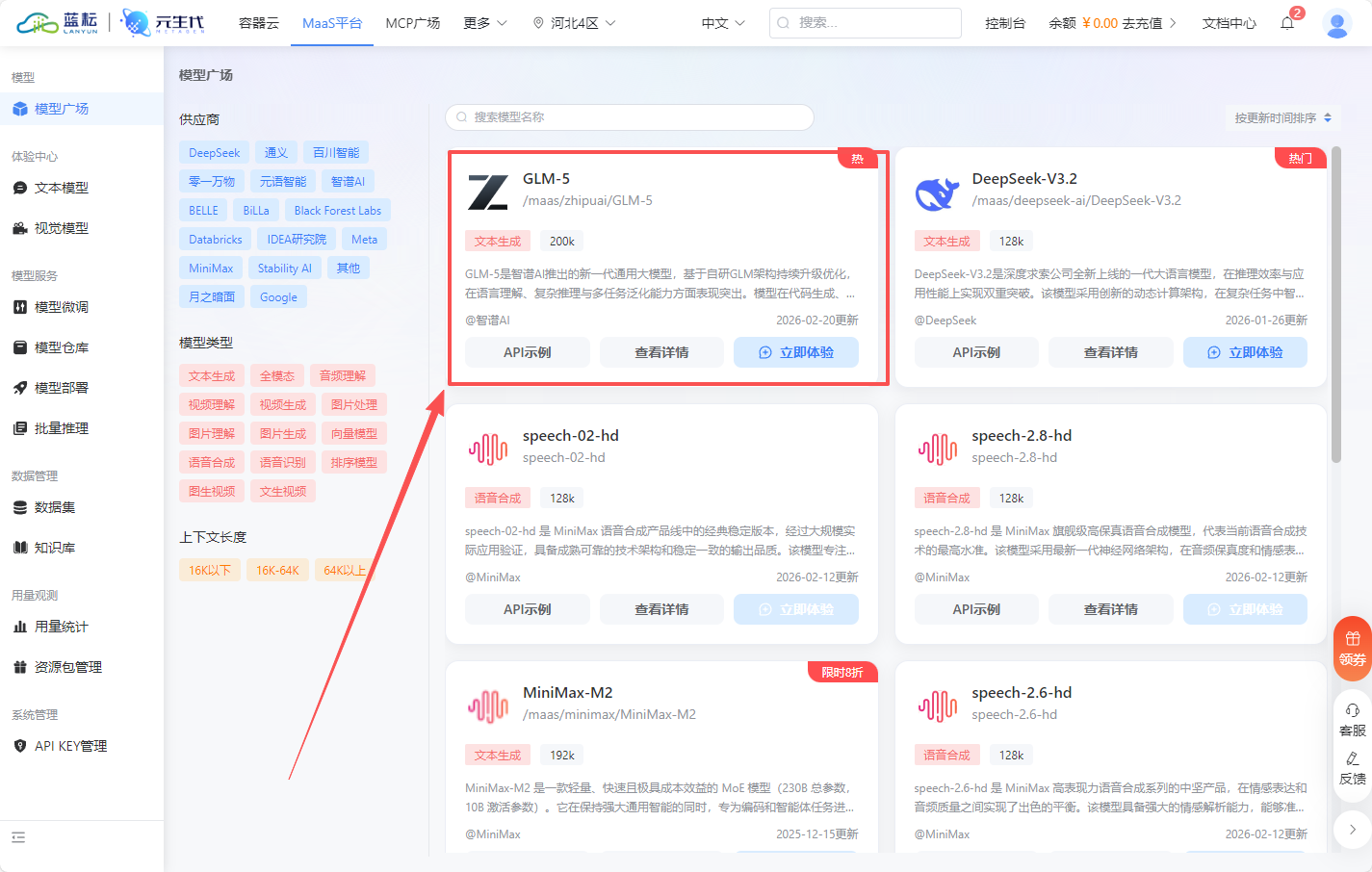Image resolution: width=1372 pixels, height=872 pixels.
Task: Click the top global search box
Action: pyautogui.click(x=866, y=23)
